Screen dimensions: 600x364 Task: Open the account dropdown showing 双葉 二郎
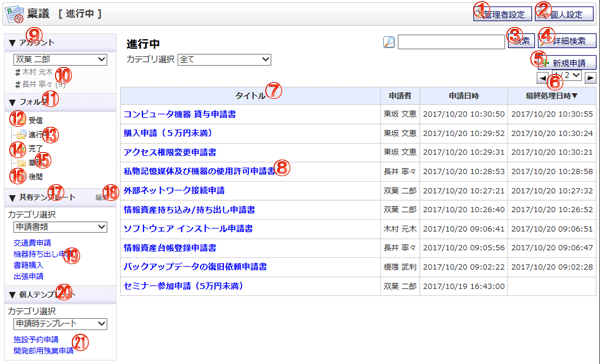pyautogui.click(x=60, y=59)
